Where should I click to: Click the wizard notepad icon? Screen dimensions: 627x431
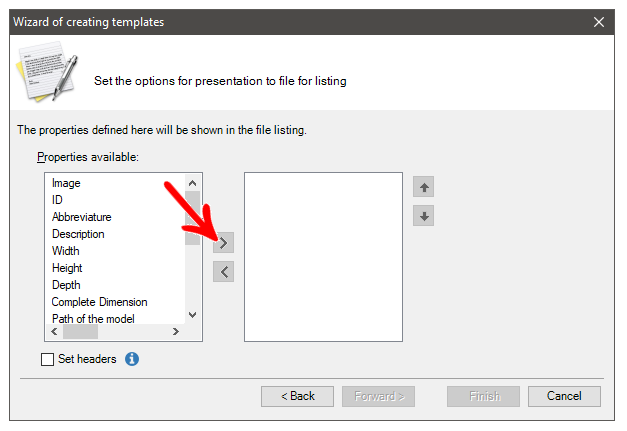[47, 72]
